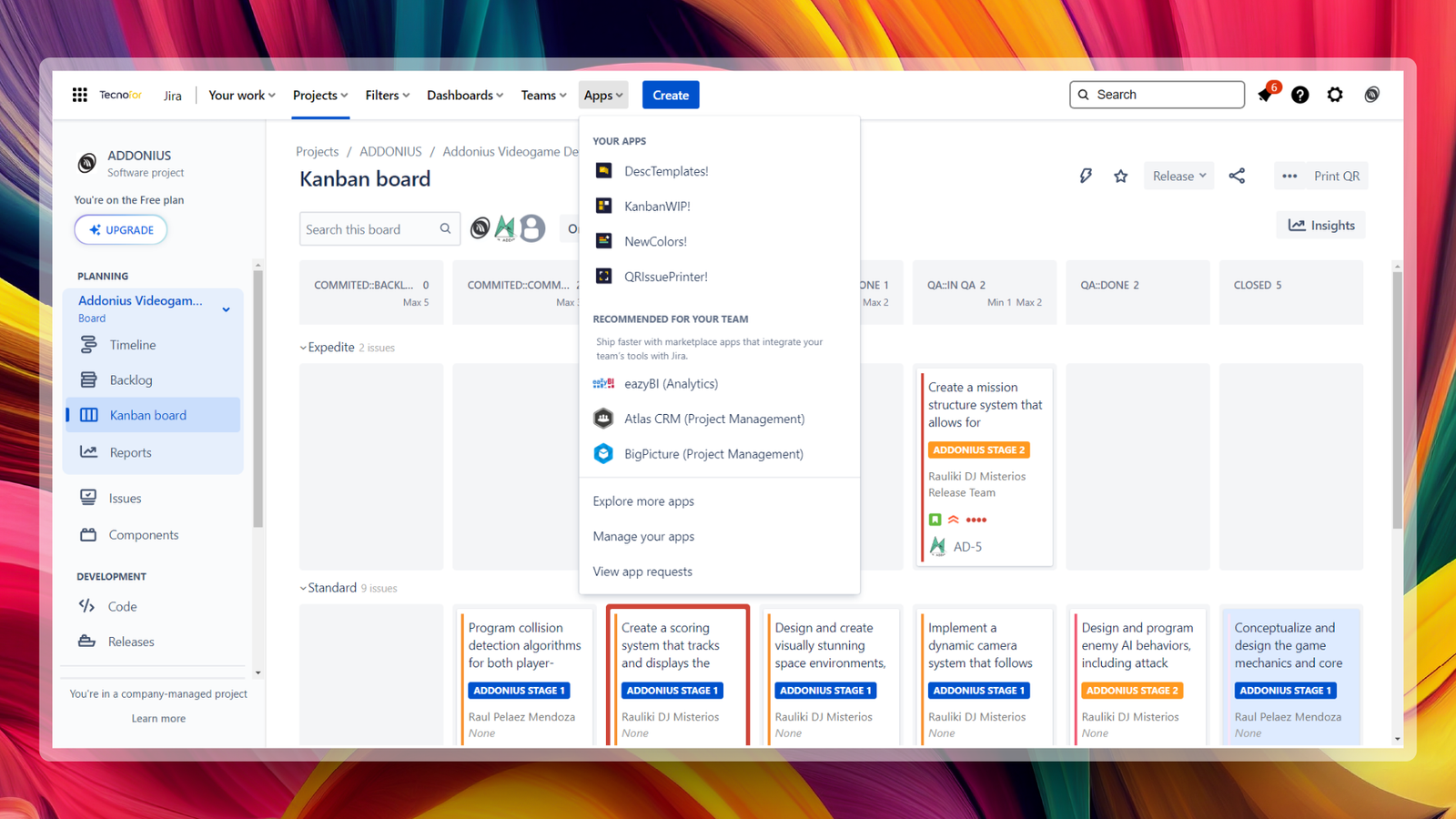Click the Timeline sidebar icon
Viewport: 1456px width, 819px height.
click(88, 345)
